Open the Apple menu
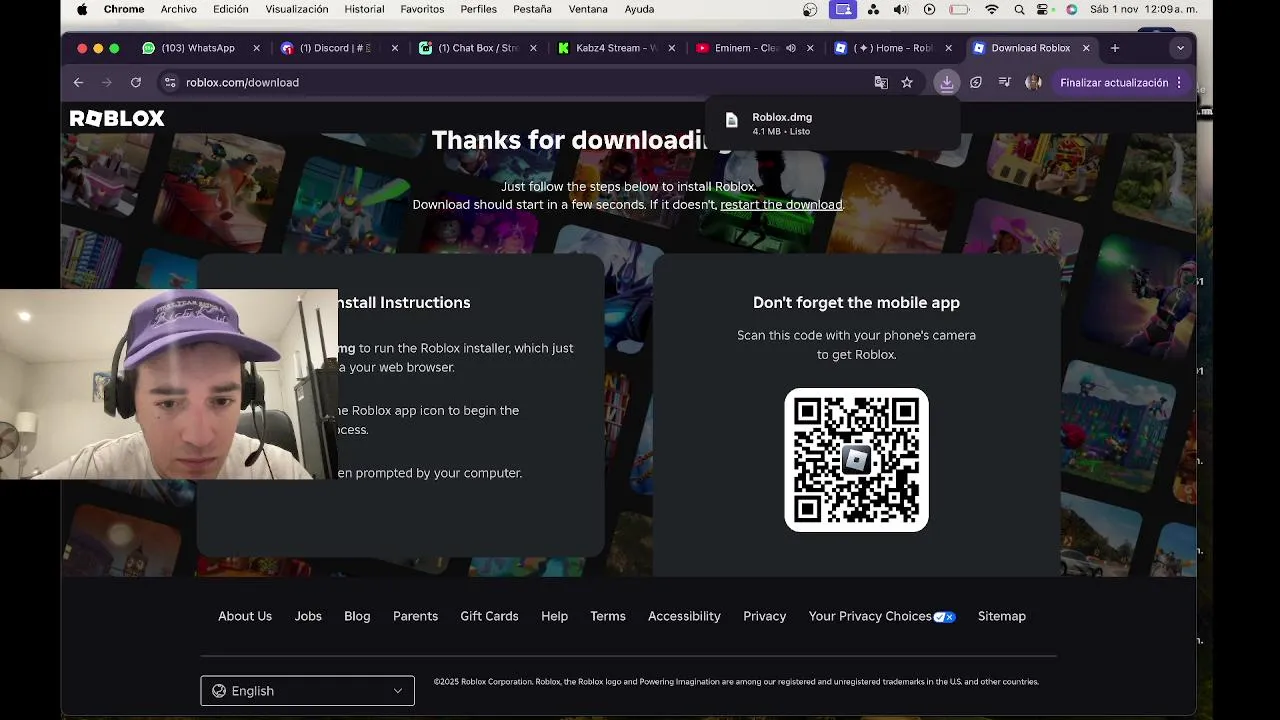This screenshot has width=1280, height=720. [82, 9]
